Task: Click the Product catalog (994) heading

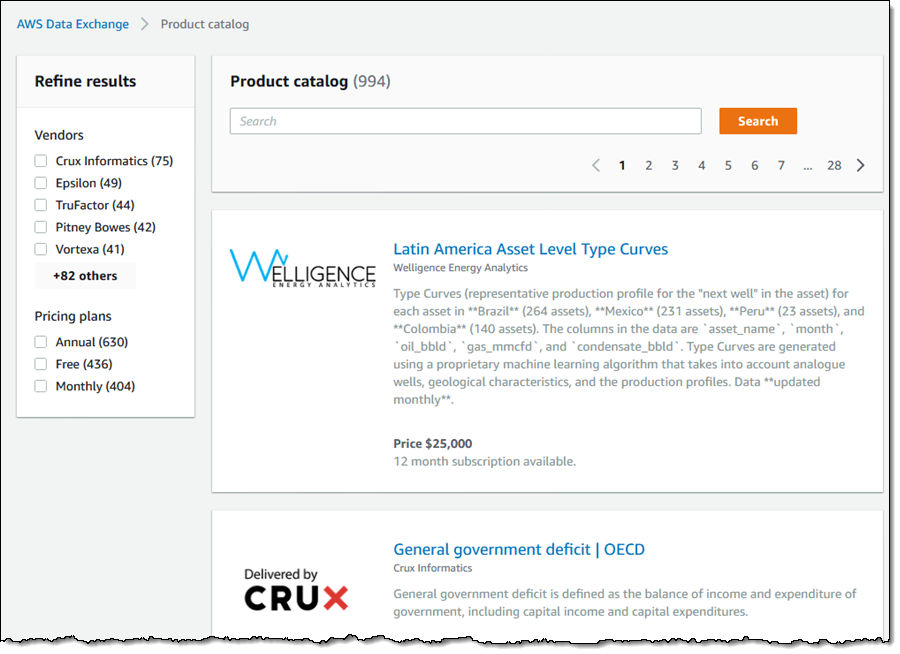Action: click(x=311, y=82)
